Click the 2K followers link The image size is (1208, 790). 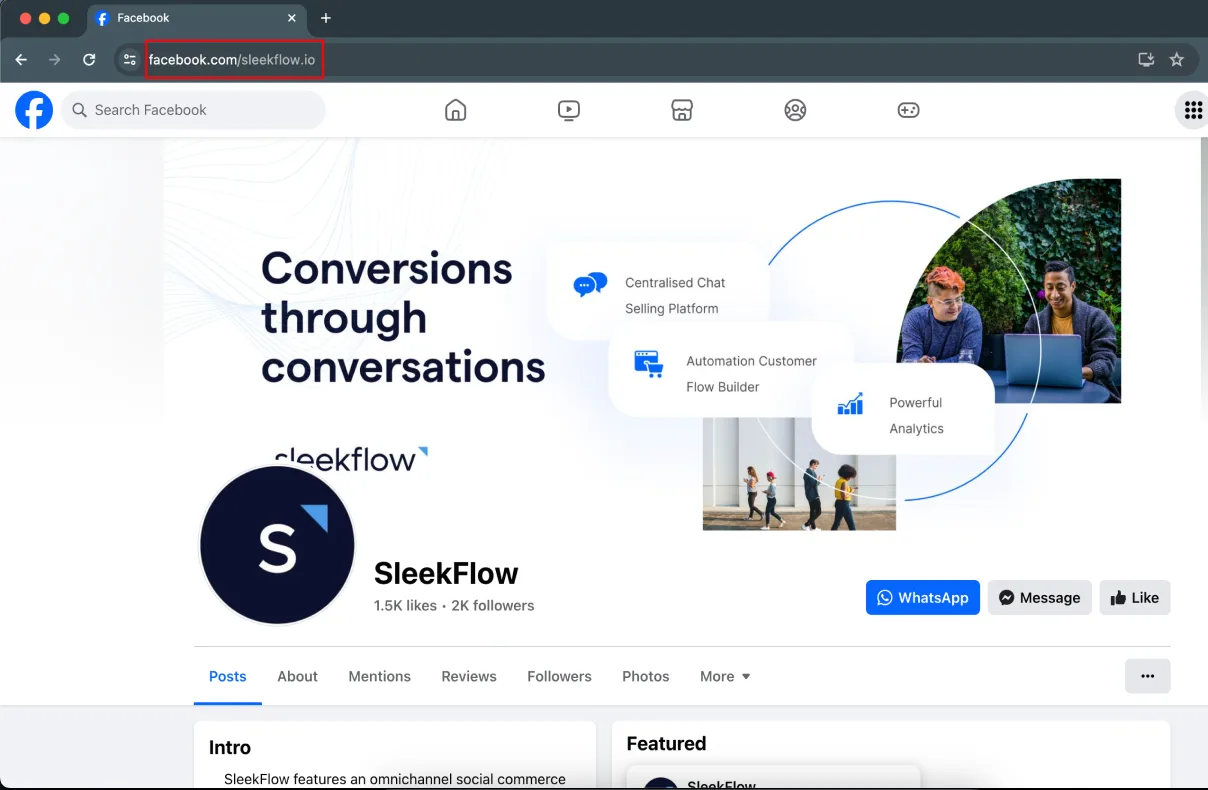493,605
